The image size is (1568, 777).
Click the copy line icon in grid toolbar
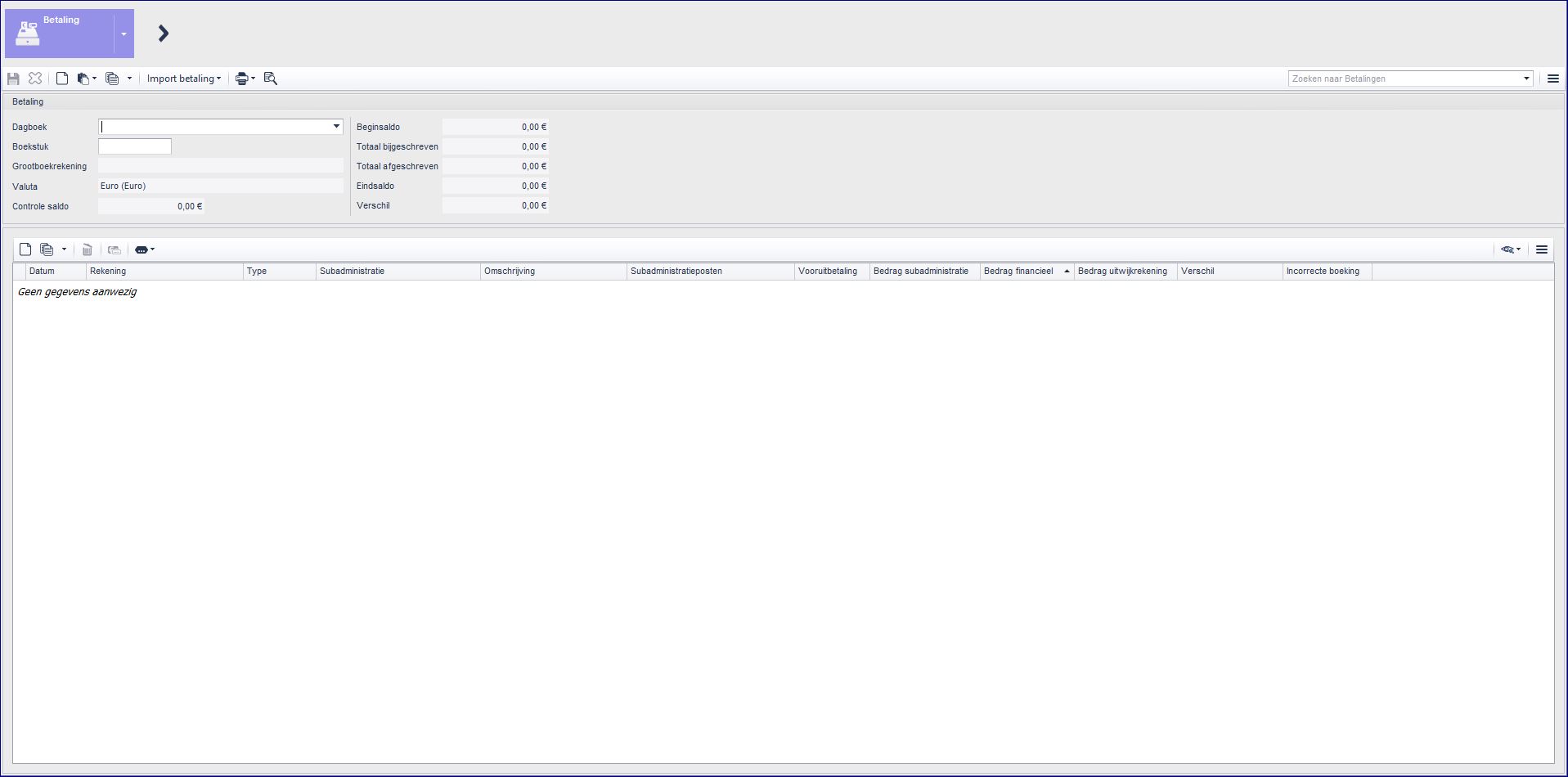47,249
